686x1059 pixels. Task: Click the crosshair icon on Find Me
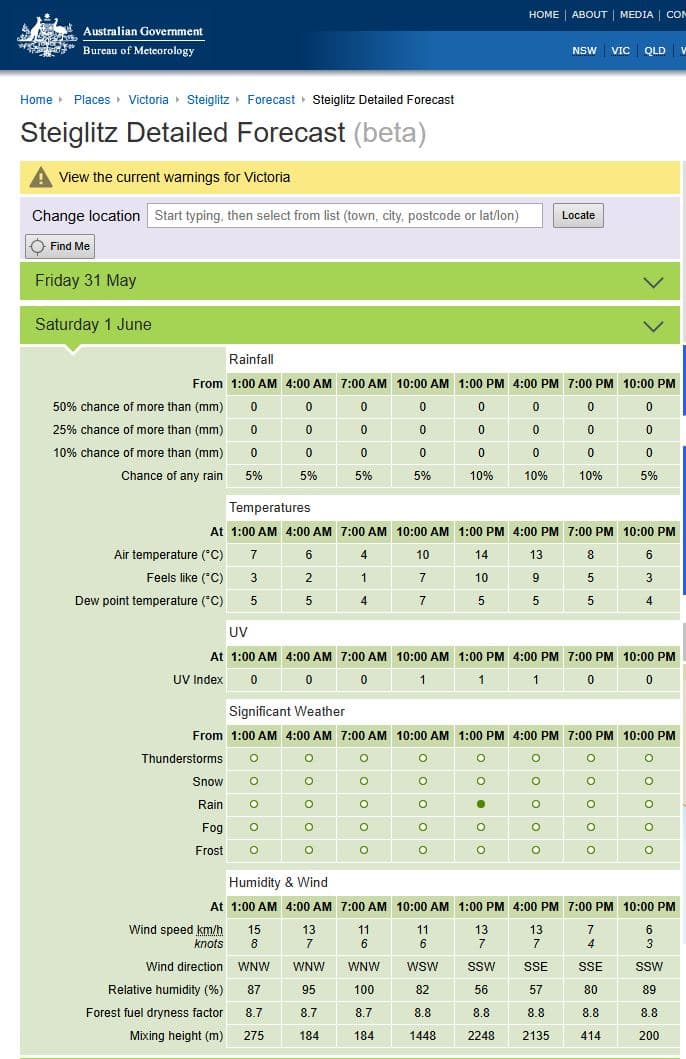38,246
